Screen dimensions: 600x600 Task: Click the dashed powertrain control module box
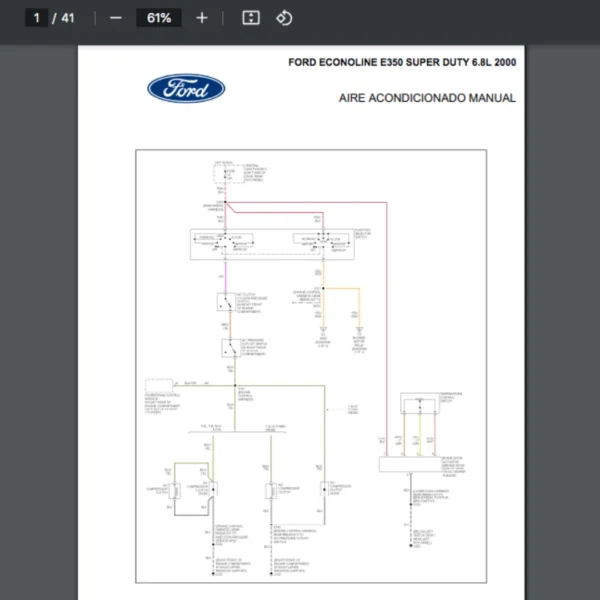pyautogui.click(x=158, y=384)
